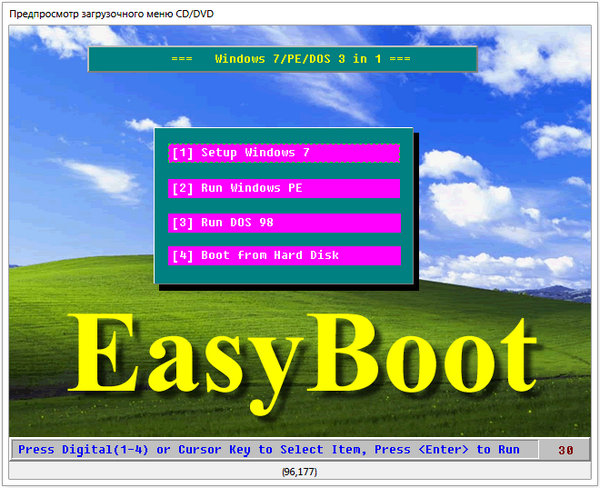Click the [4] number in the last menu entry
Screen dimensions: 600x488
click(x=182, y=255)
